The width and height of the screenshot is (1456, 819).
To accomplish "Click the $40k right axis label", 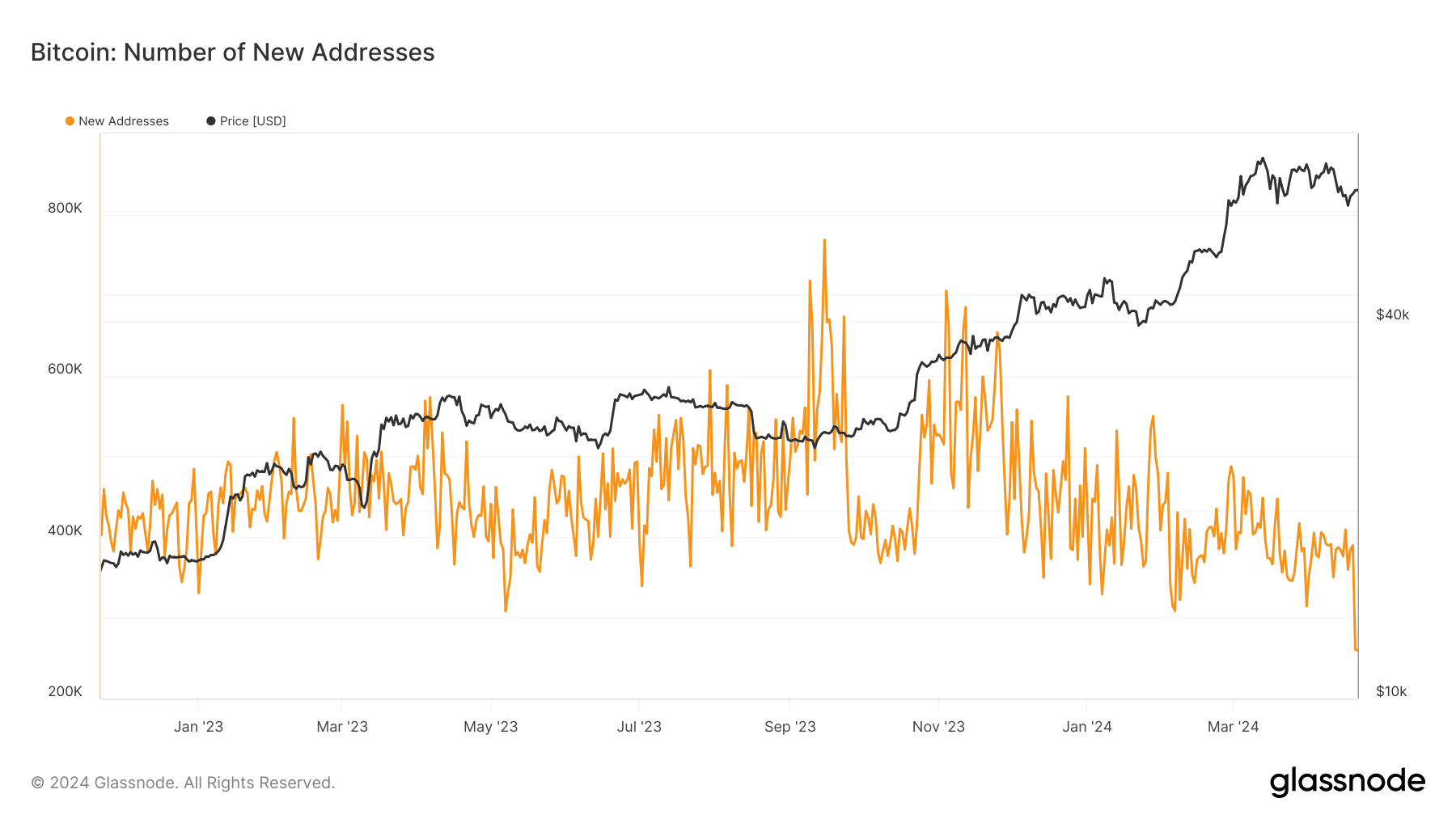I will click(x=1392, y=315).
